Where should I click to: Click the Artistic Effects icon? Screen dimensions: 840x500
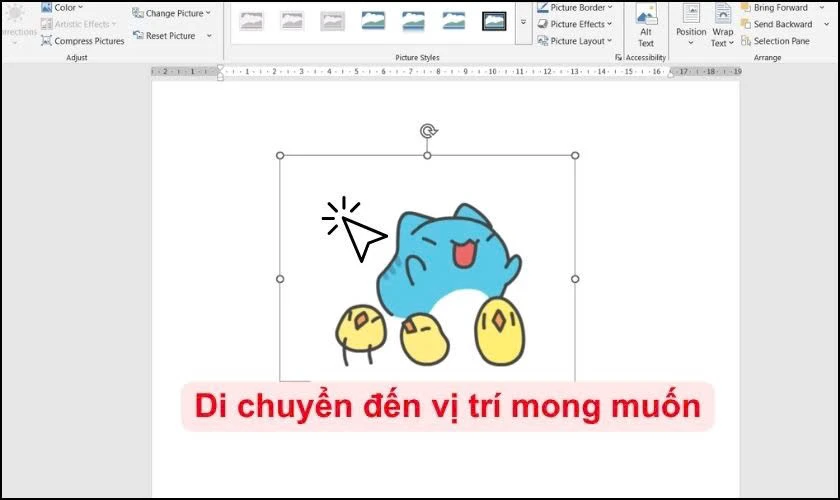pyautogui.click(x=47, y=24)
